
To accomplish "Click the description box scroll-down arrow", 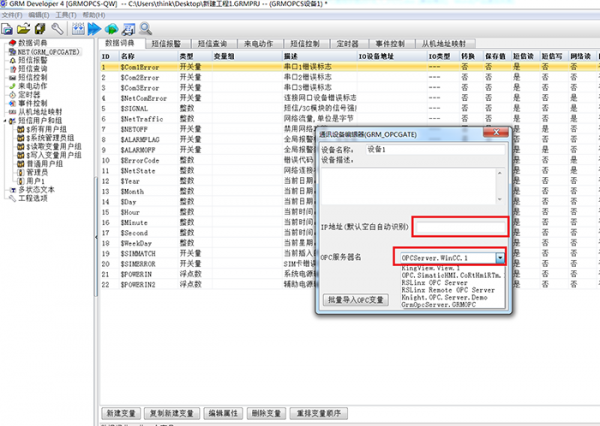I will point(499,199).
